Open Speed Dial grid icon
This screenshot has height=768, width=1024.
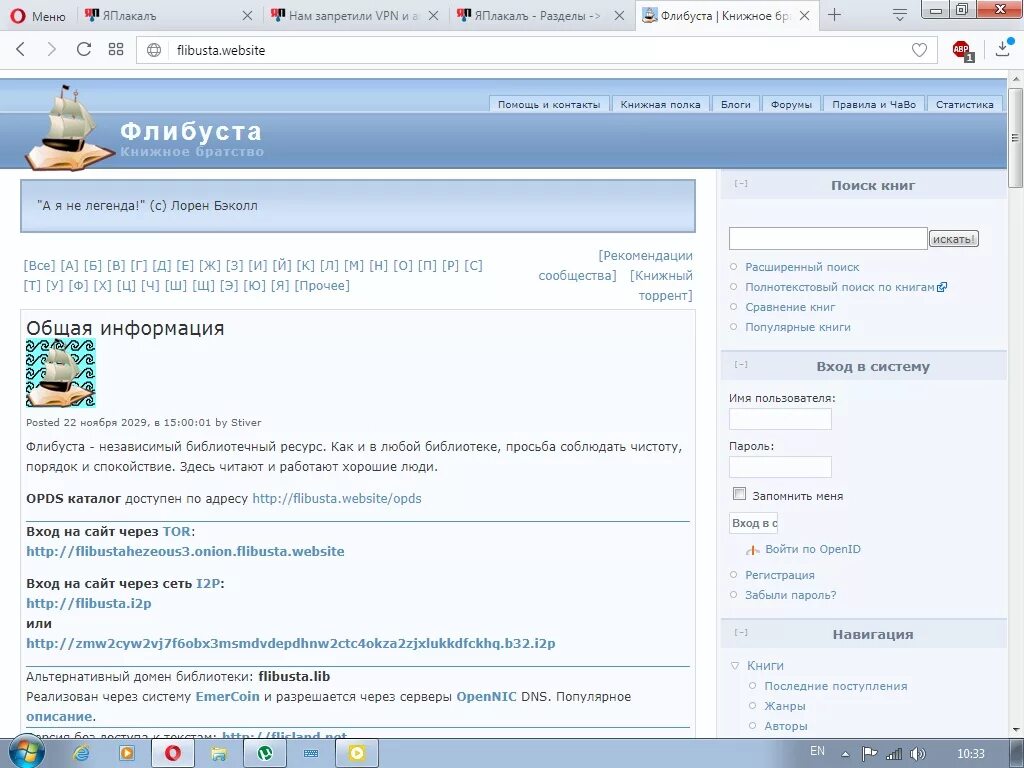116,50
